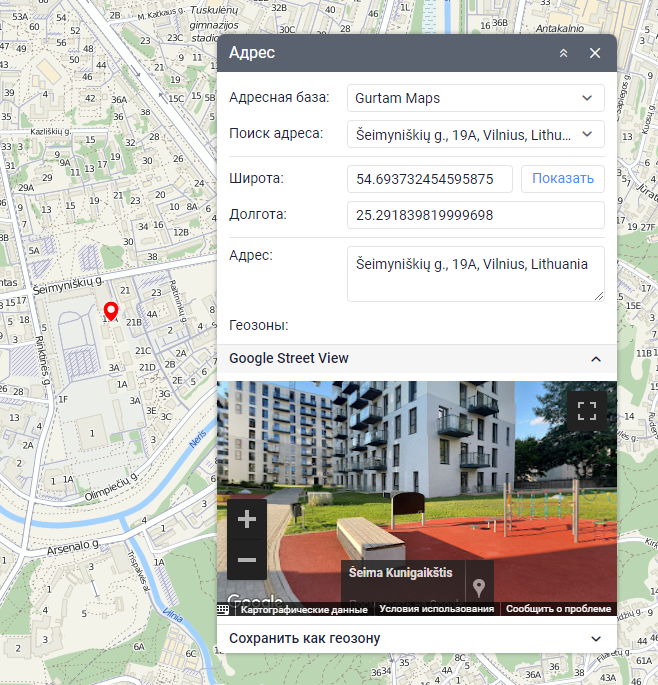Click the Картографические данные link
Screen dimensions: 658x685
tap(304, 609)
